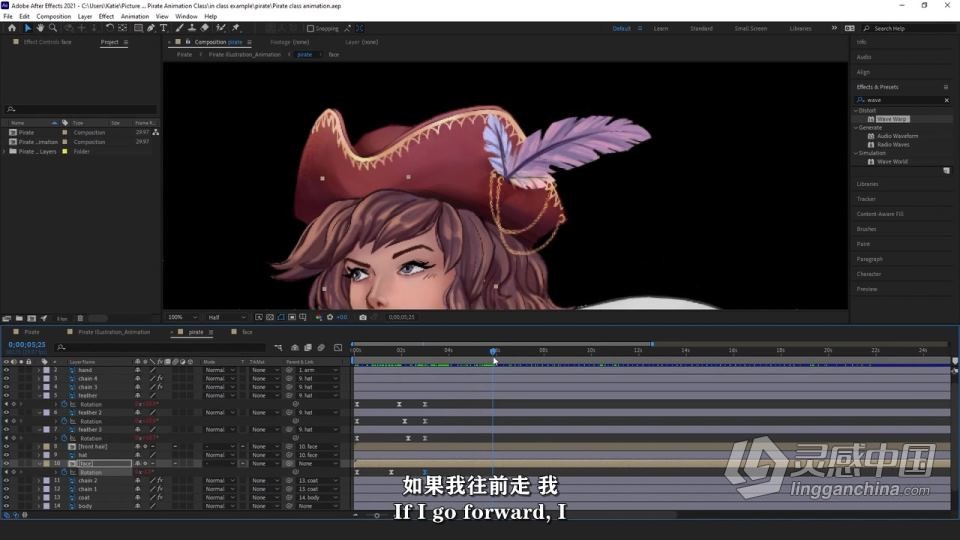Viewport: 960px width, 540px height.
Task: Select the Rotation tool
Action: click(110, 28)
